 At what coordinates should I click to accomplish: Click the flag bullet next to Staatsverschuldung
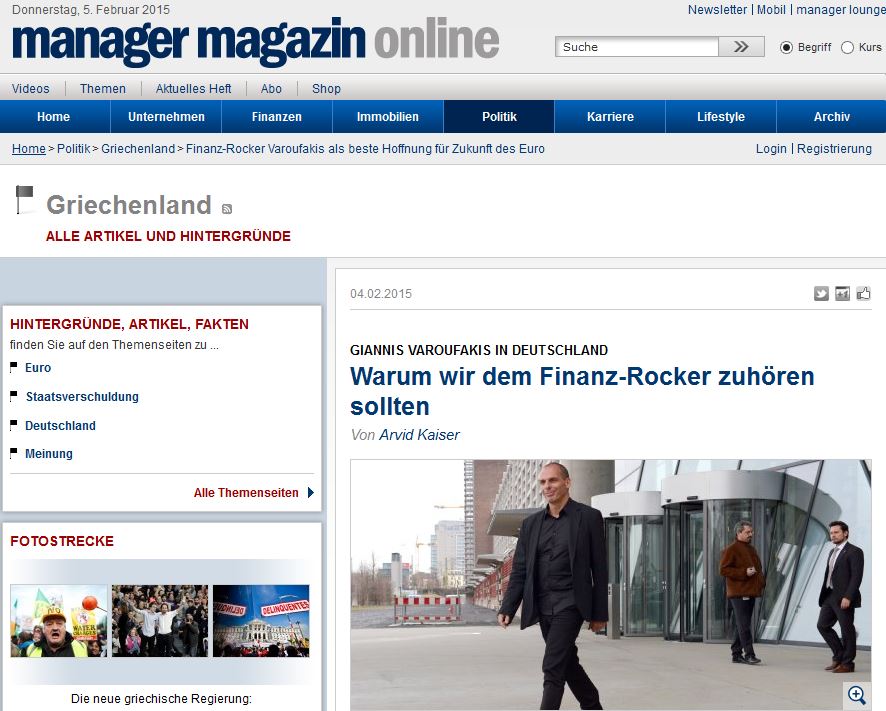tap(14, 397)
